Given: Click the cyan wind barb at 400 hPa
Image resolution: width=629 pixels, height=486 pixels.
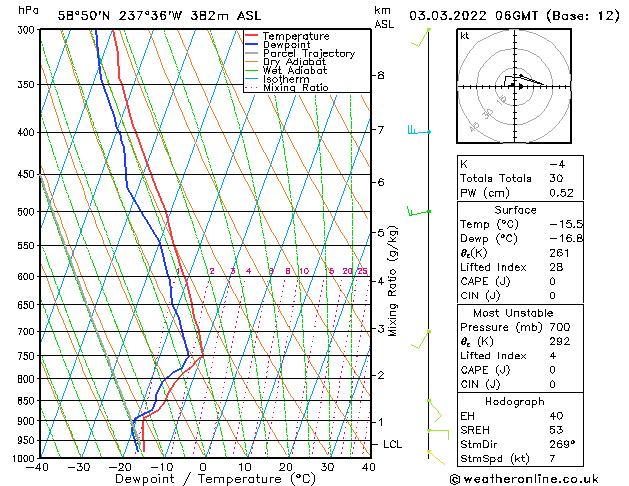Looking at the screenshot, I should point(419,130).
